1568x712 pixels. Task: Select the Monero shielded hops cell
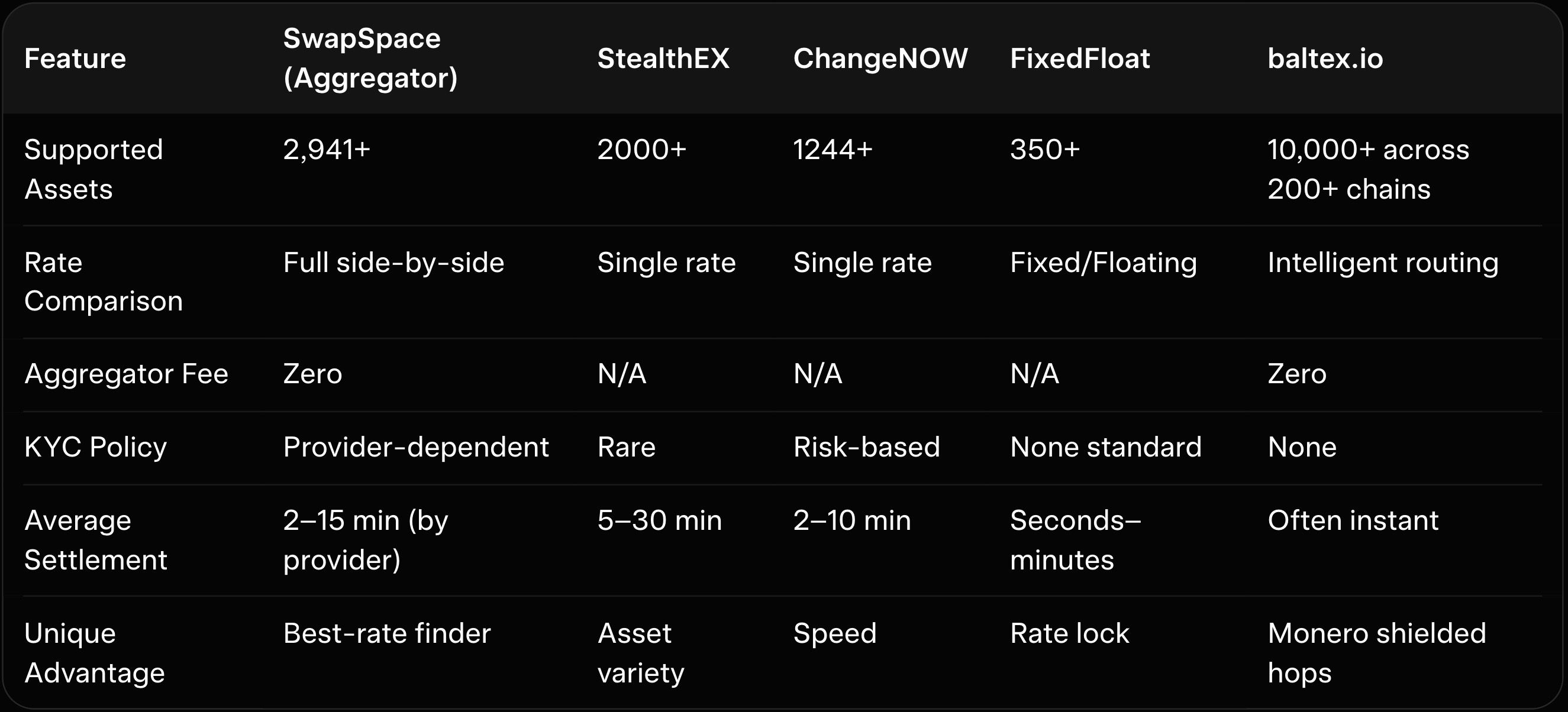(x=1376, y=652)
